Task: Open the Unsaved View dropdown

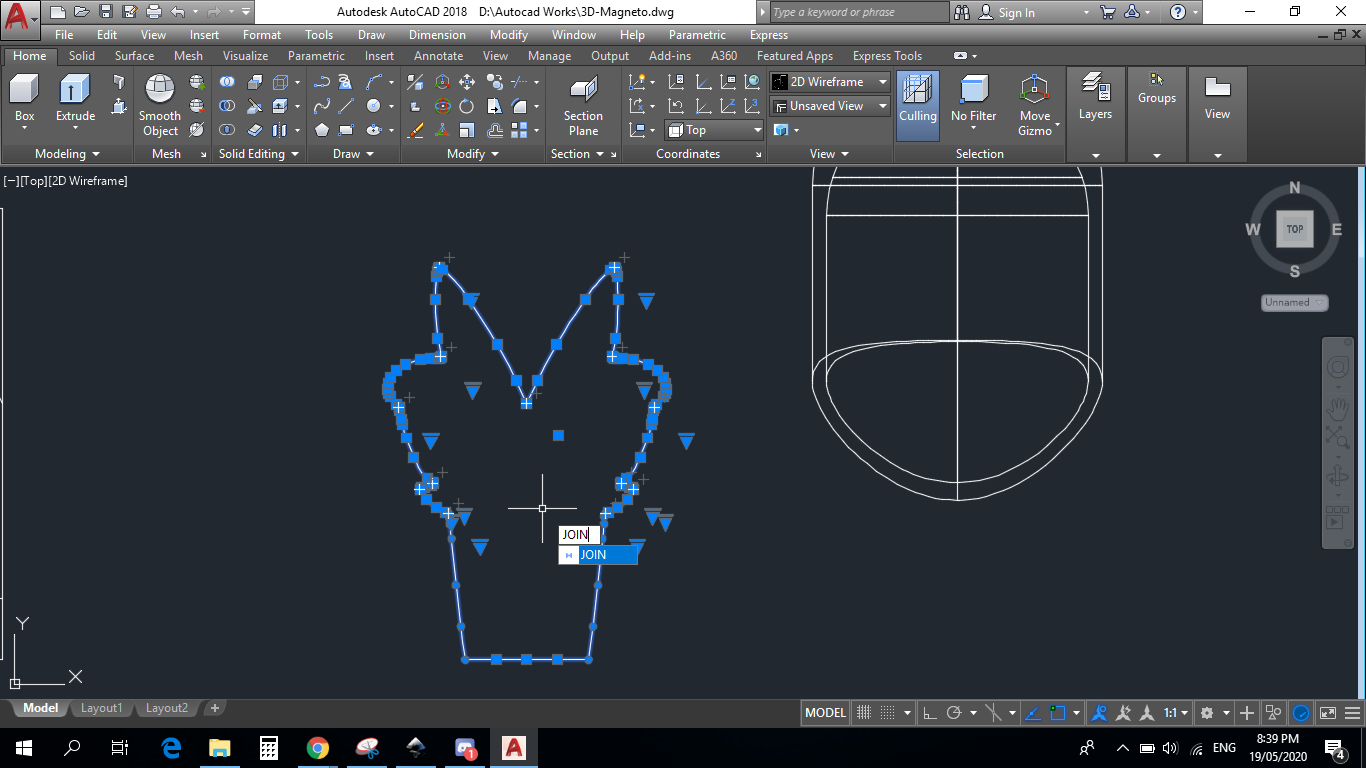Action: click(830, 106)
